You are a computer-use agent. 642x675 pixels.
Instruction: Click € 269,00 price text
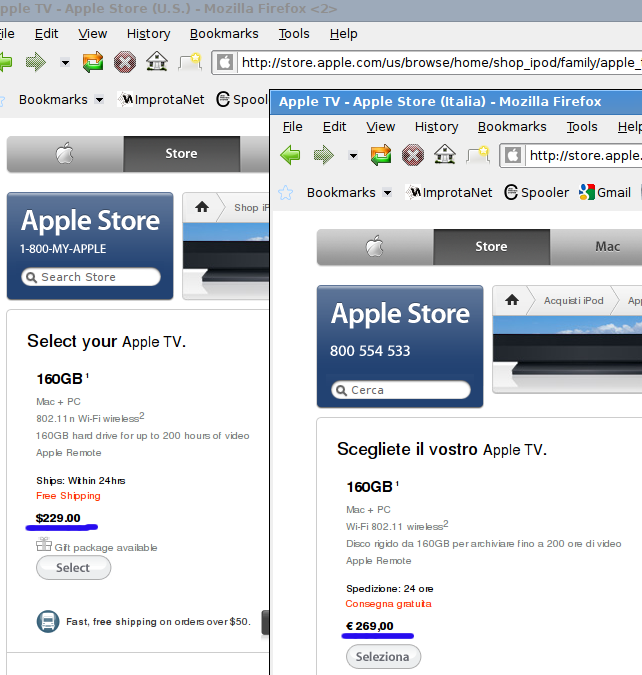tap(370, 626)
